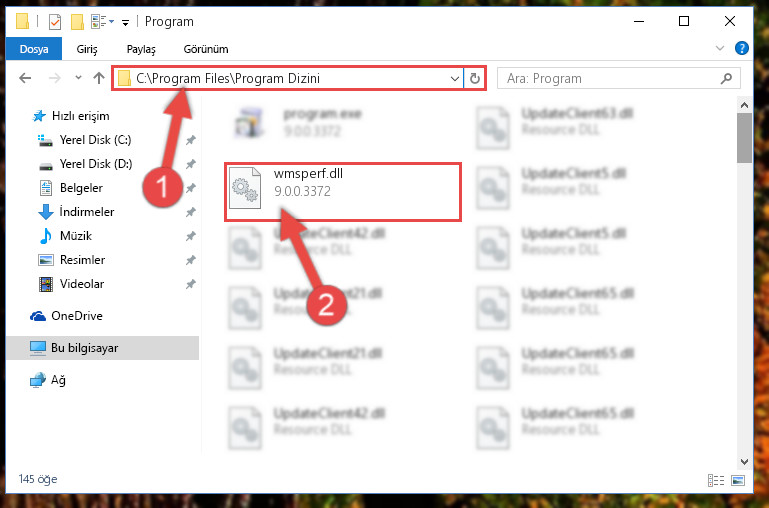The height and width of the screenshot is (508, 769).
Task: Click Properties icon in quick access toolbar
Action: 55,22
